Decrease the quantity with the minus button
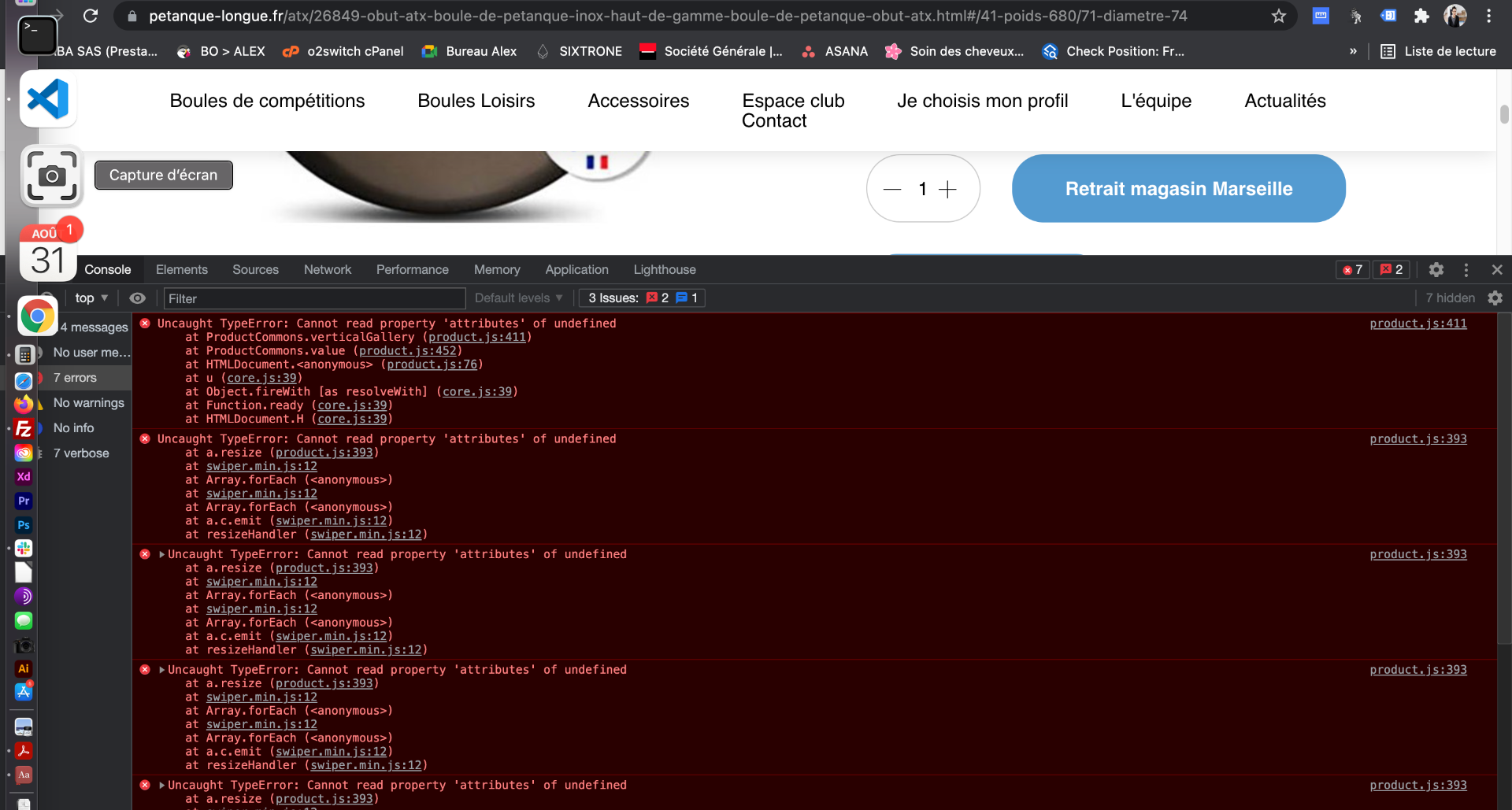Image resolution: width=1512 pixels, height=810 pixels. pos(892,189)
